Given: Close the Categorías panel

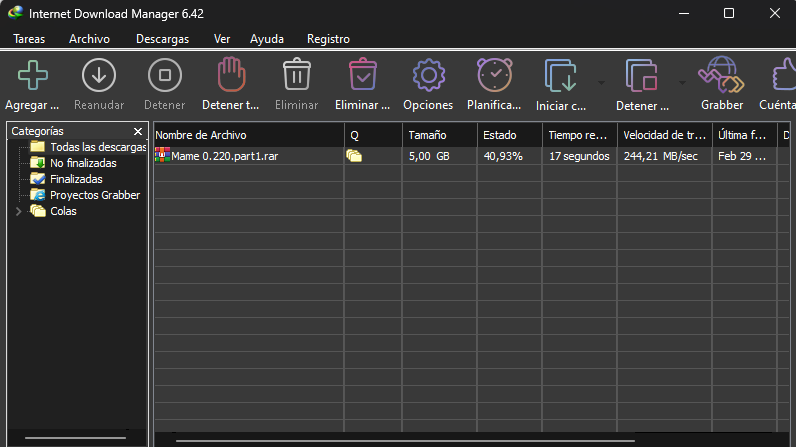Looking at the screenshot, I should pos(138,131).
